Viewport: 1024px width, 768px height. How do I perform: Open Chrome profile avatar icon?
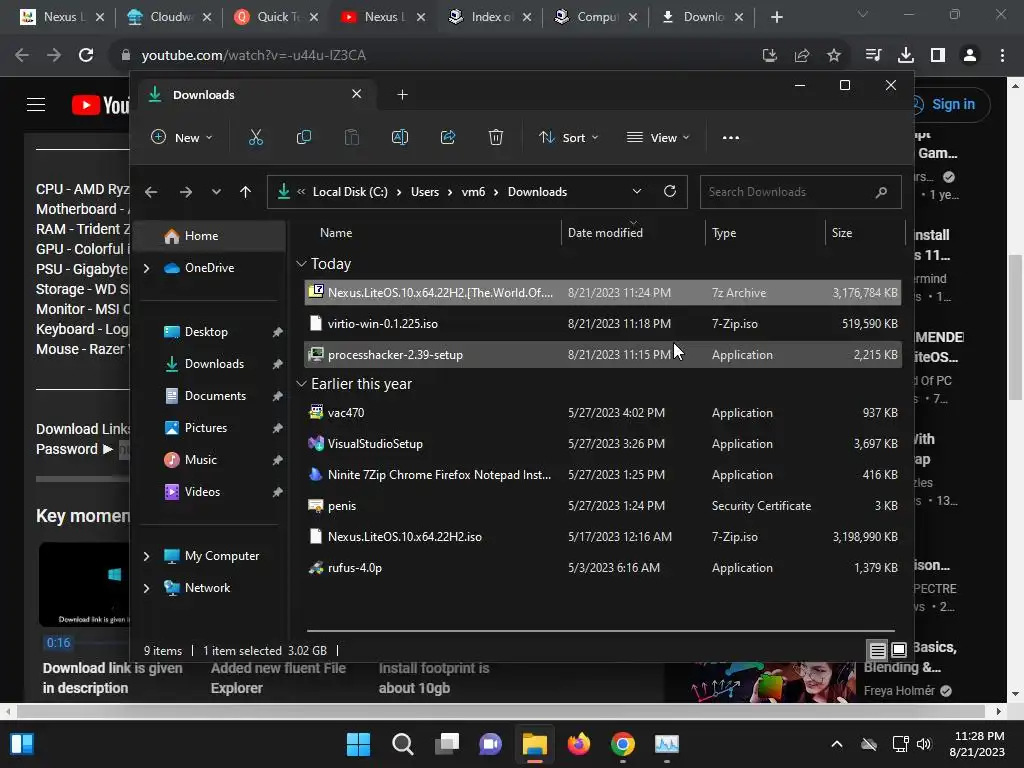click(970, 56)
